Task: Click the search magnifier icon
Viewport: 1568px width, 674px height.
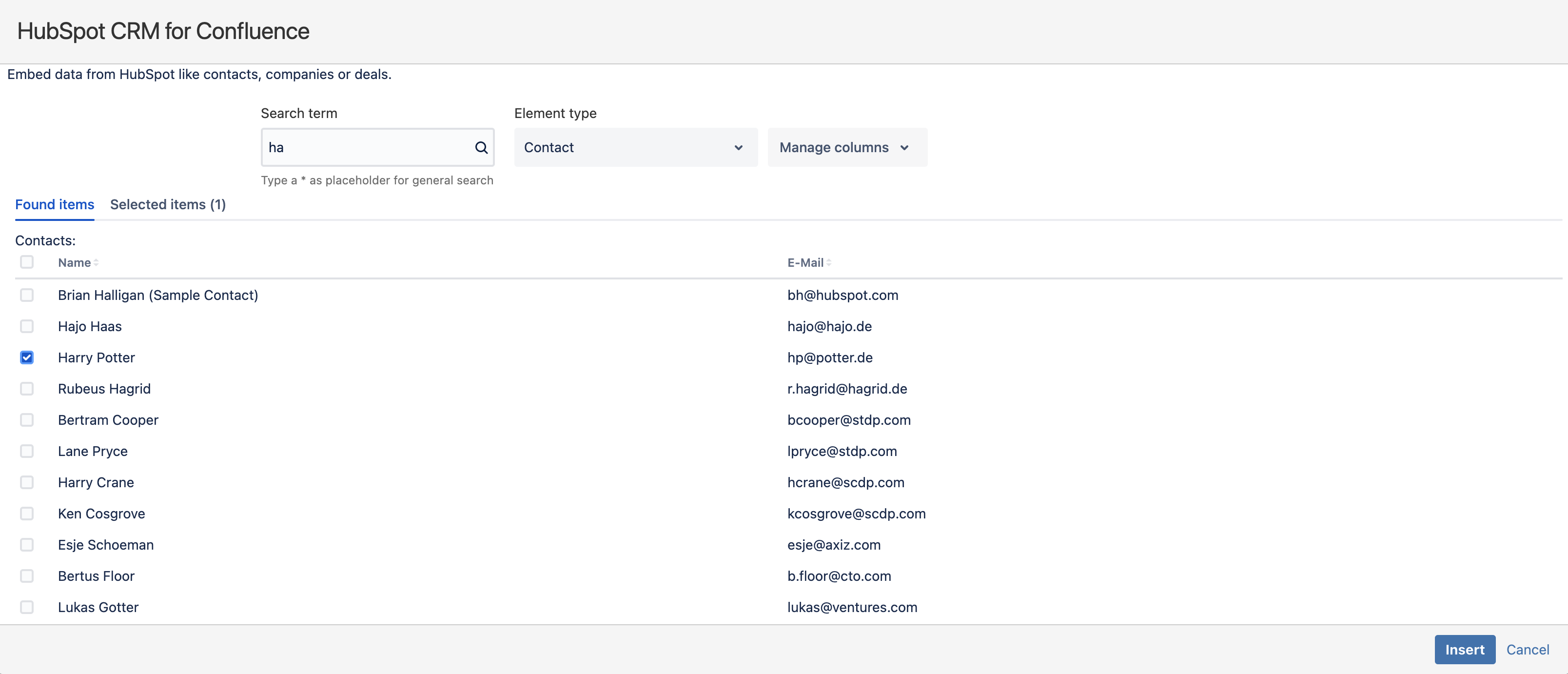Action: click(481, 147)
